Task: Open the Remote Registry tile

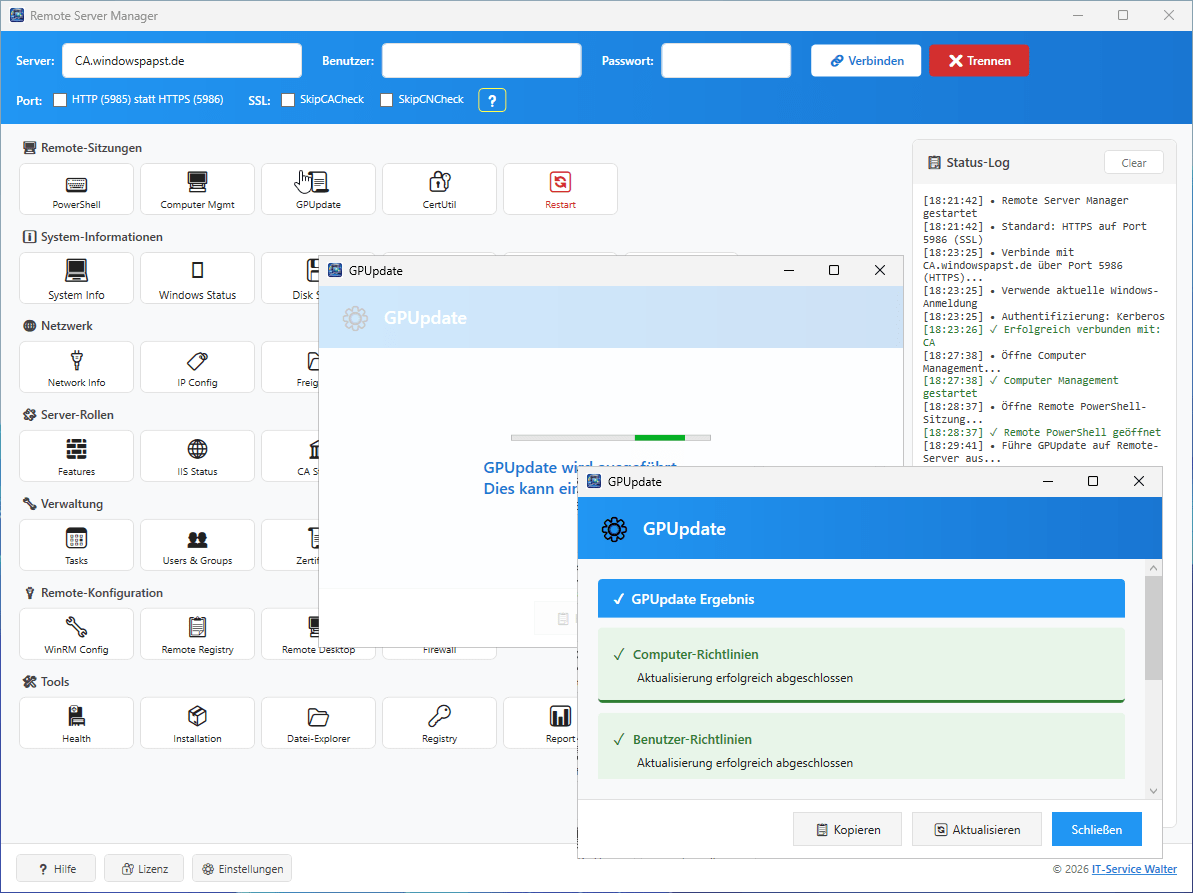Action: tap(197, 634)
